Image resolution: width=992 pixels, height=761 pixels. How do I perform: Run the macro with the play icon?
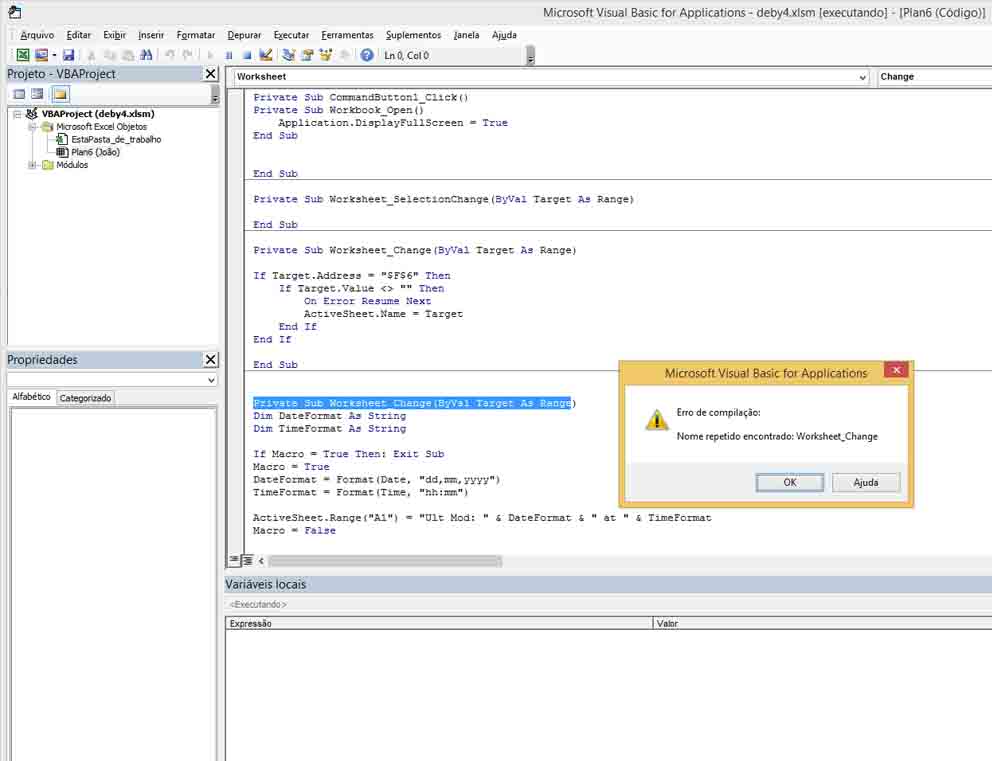(211, 55)
